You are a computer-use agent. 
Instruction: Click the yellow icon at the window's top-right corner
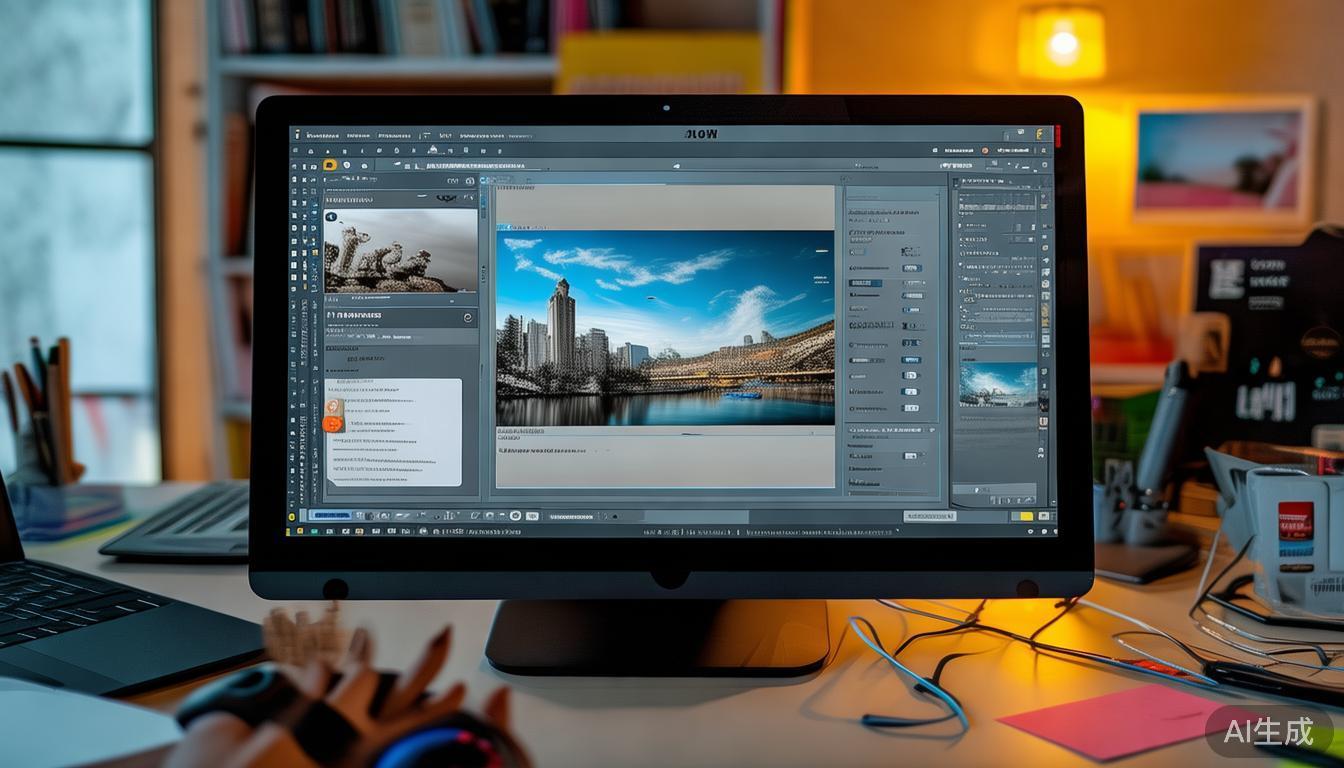1040,133
